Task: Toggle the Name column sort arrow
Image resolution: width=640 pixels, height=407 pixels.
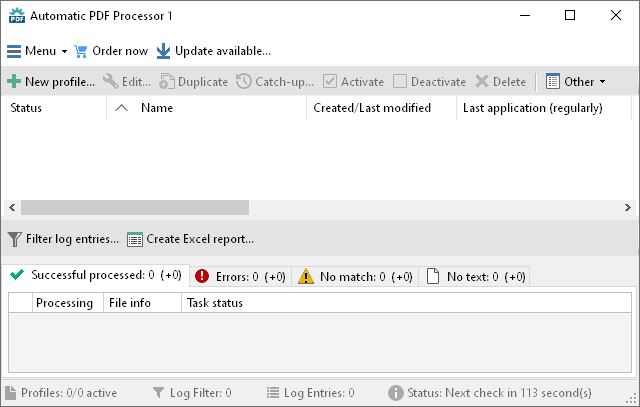Action: coord(122,108)
